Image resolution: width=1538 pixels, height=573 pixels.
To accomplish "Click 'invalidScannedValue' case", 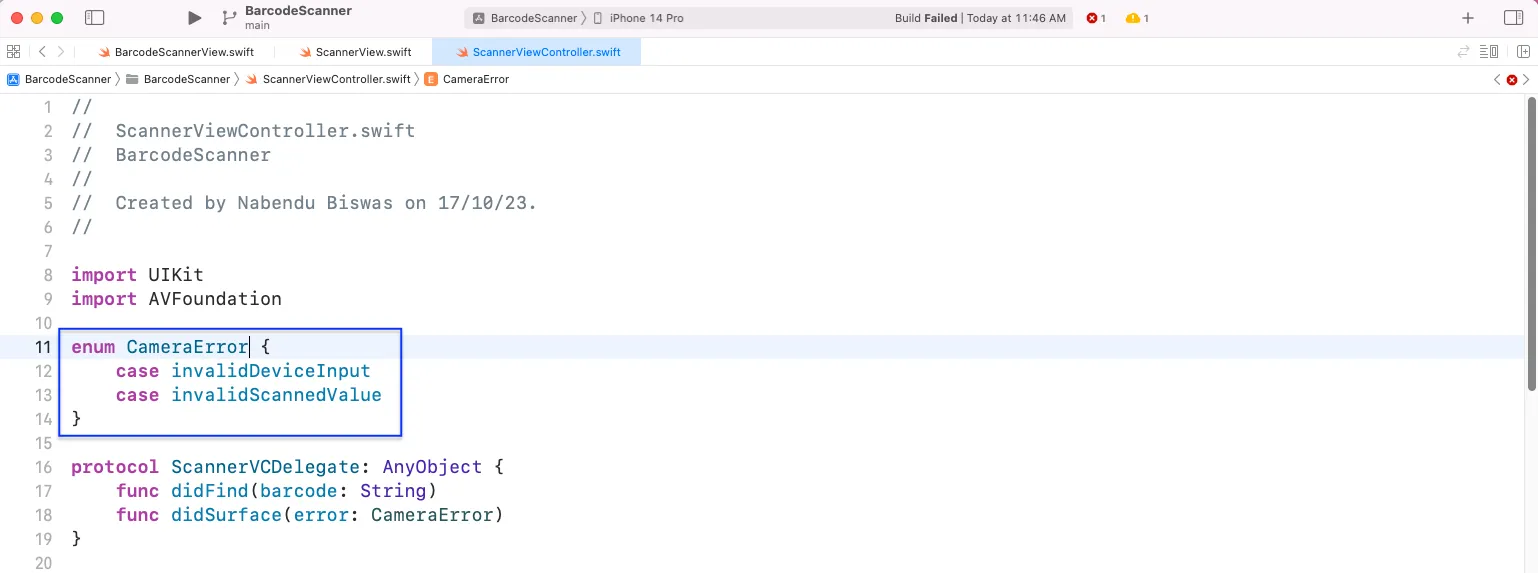I will pyautogui.click(x=276, y=395).
